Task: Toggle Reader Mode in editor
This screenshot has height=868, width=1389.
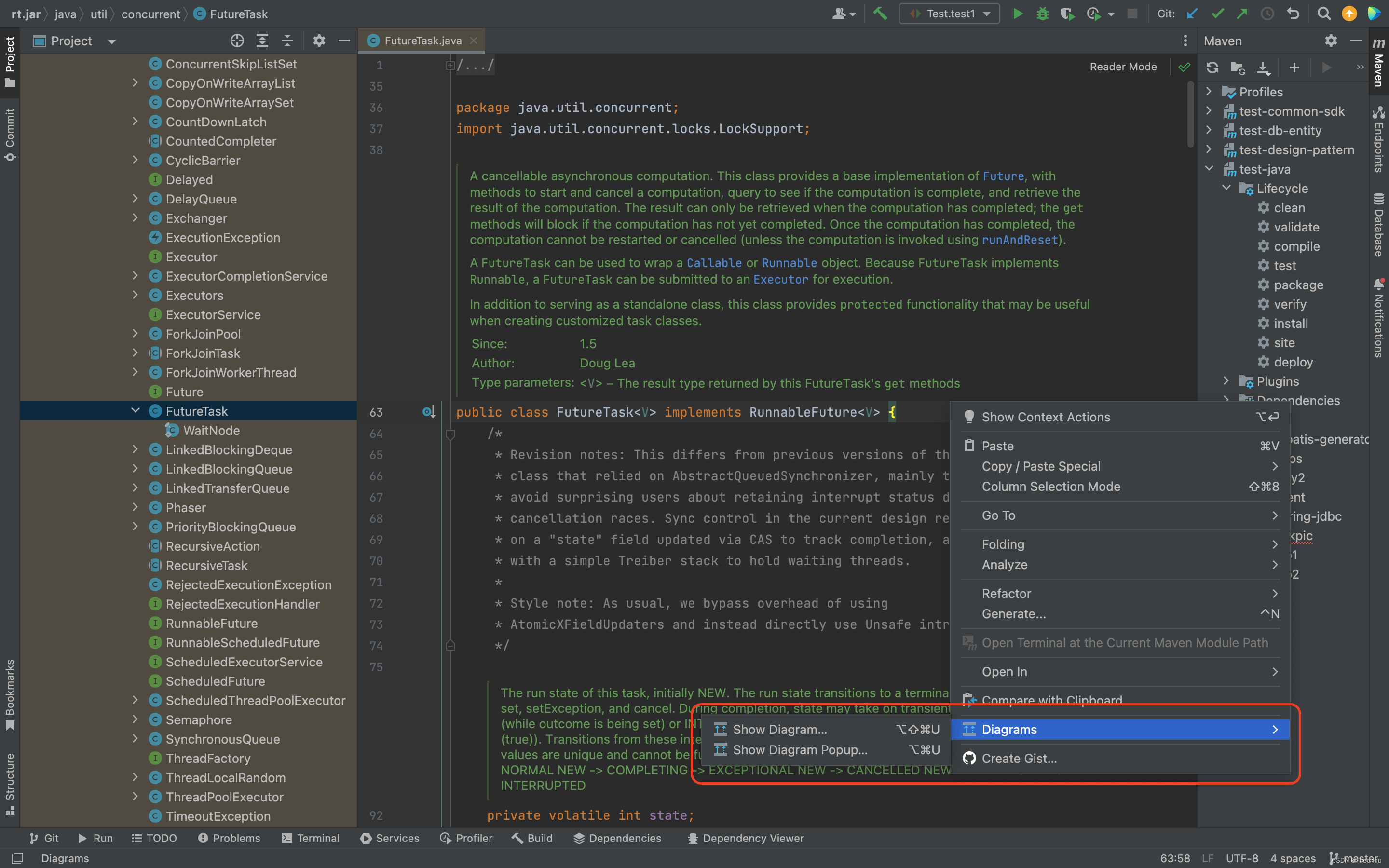Action: (x=1123, y=67)
